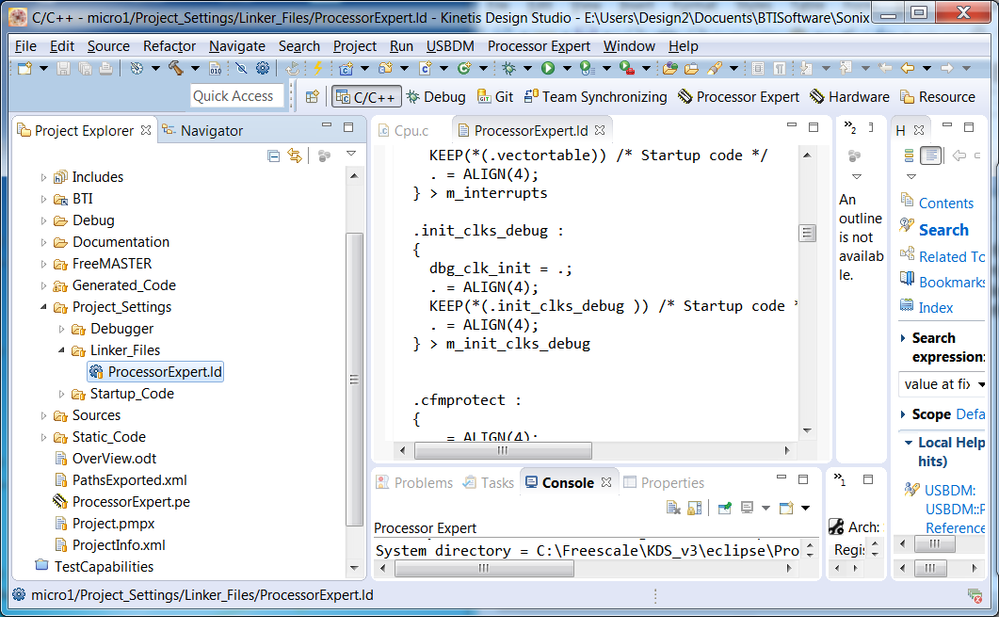
Task: Open the Team Synchronizing perspective
Action: pos(595,97)
